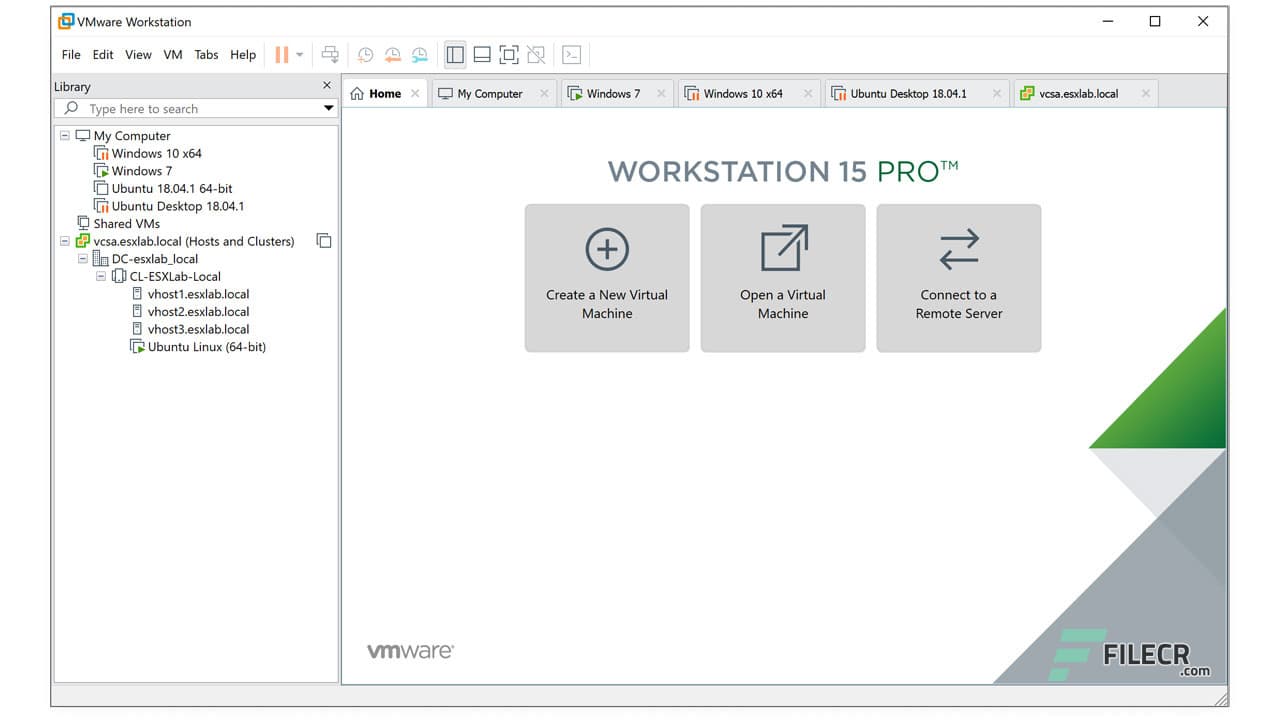This screenshot has width=1280, height=720.
Task: Collapse the CL-ESXLab-Local cluster node
Action: click(x=100, y=276)
